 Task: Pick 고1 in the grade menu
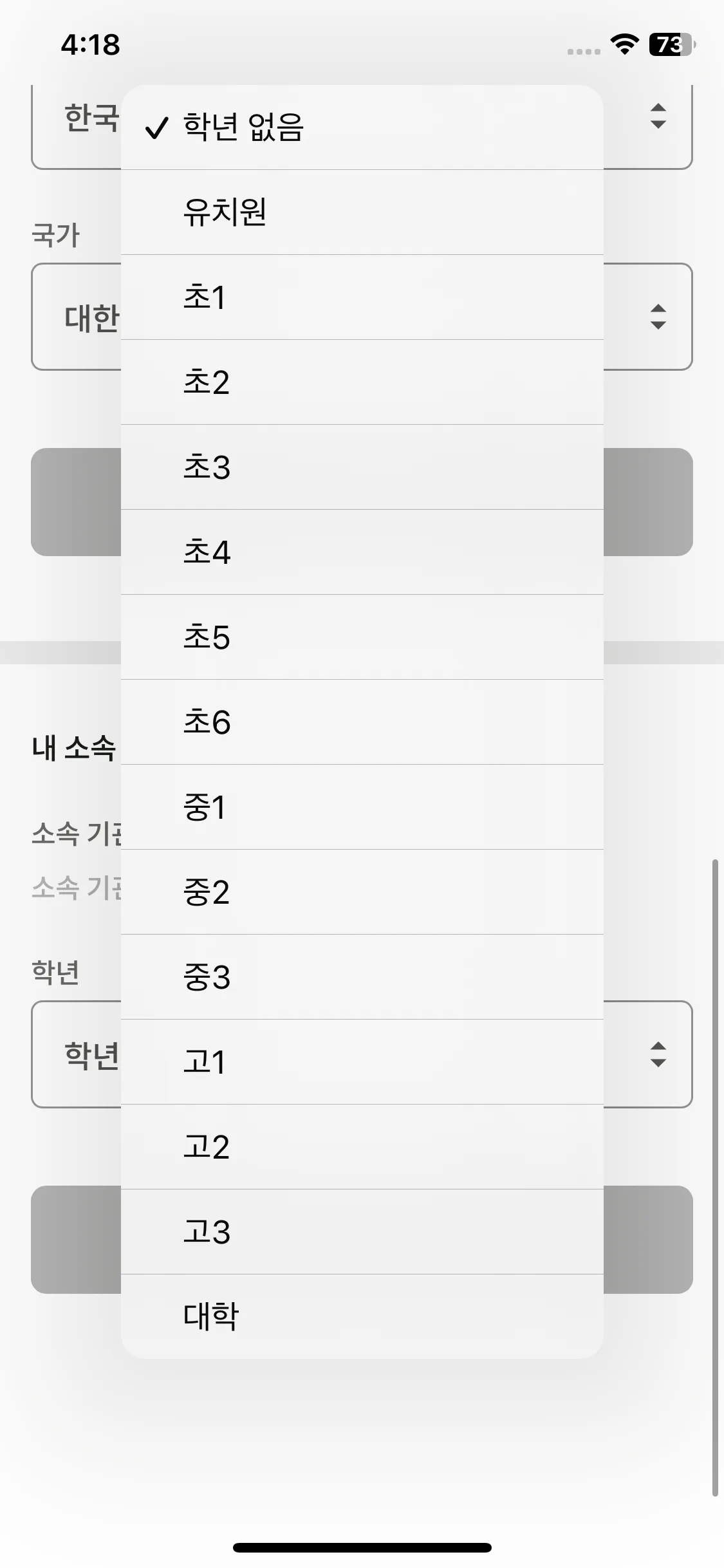point(362,1061)
